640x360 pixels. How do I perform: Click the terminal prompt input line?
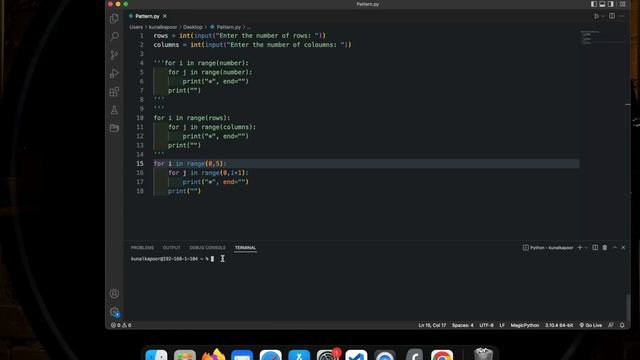click(173, 259)
